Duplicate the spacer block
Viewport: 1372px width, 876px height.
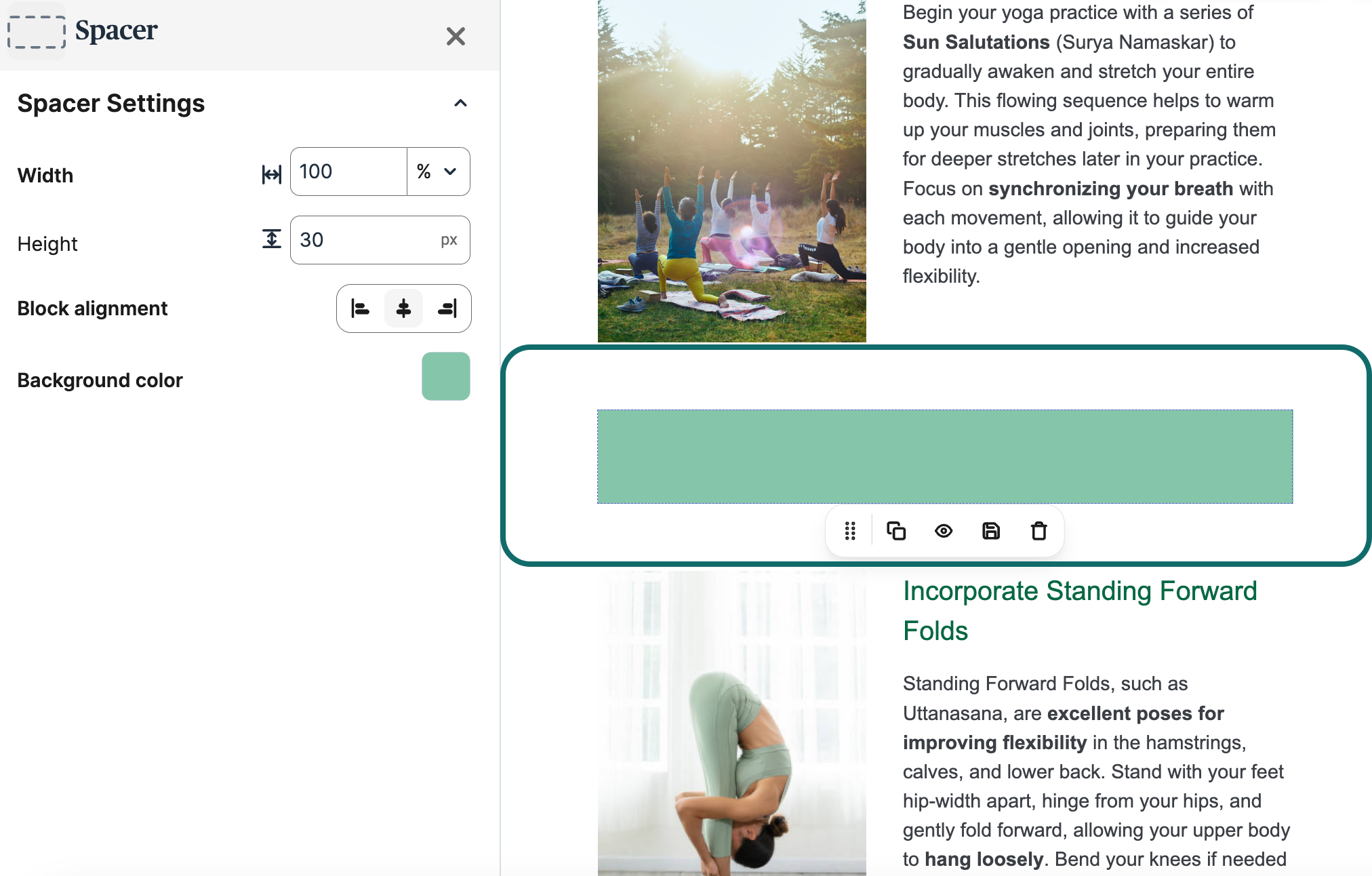(x=896, y=531)
